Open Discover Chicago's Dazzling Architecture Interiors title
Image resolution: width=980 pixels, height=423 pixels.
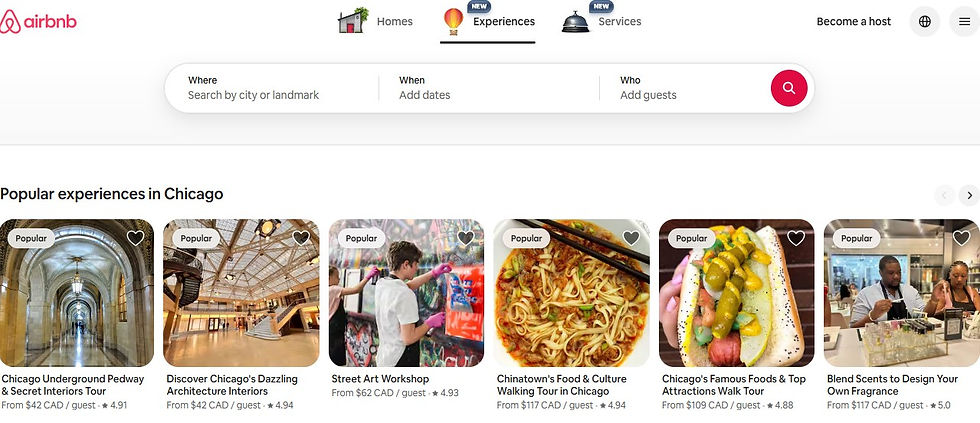tap(232, 385)
